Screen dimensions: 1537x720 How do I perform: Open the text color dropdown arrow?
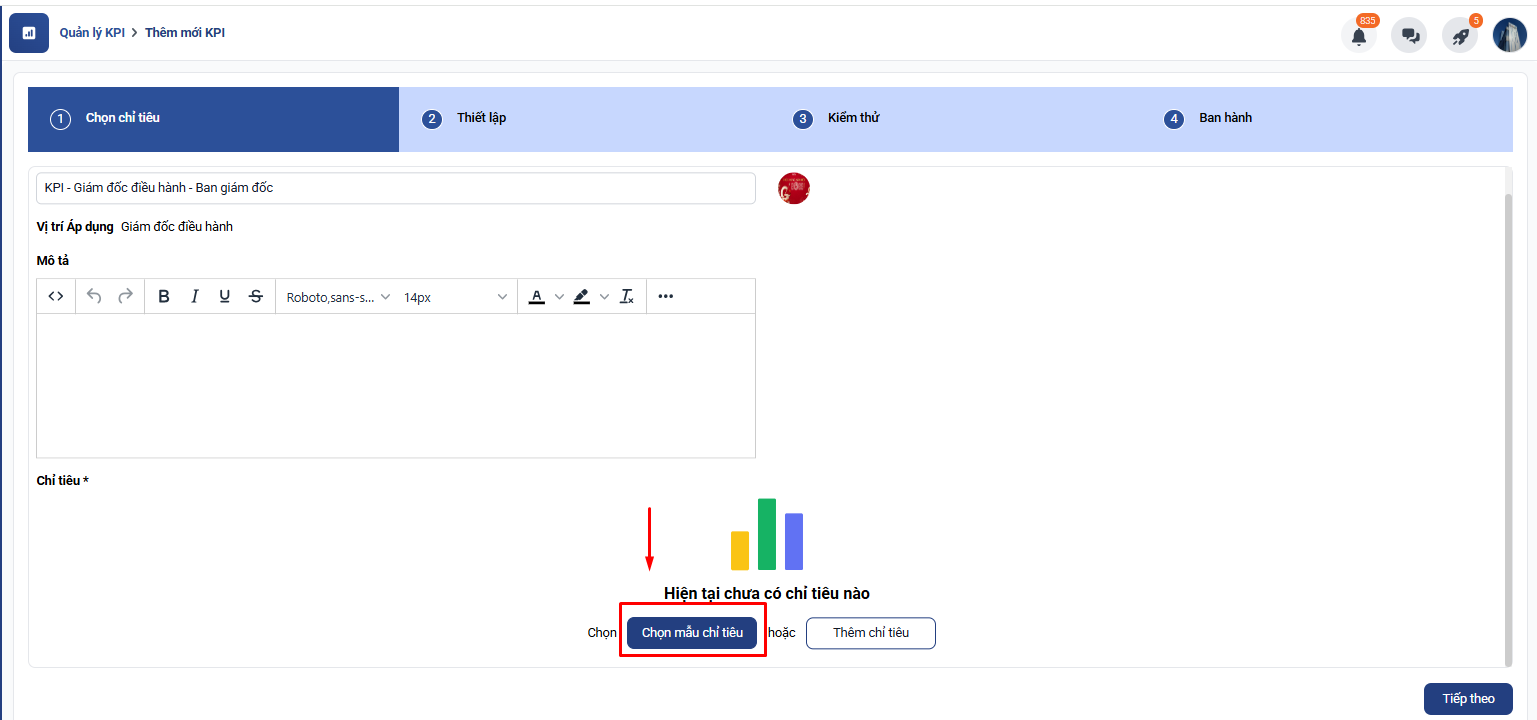pos(559,297)
